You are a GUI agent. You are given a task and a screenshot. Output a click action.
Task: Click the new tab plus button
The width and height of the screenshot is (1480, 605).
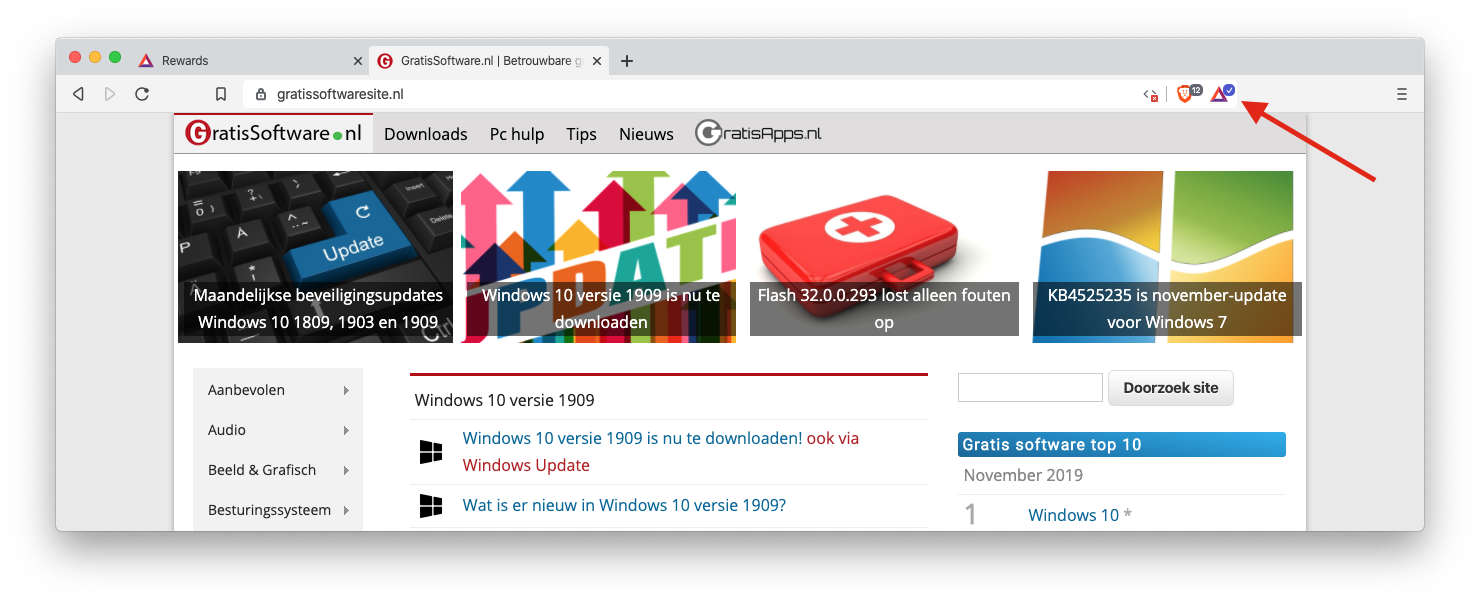coord(627,61)
